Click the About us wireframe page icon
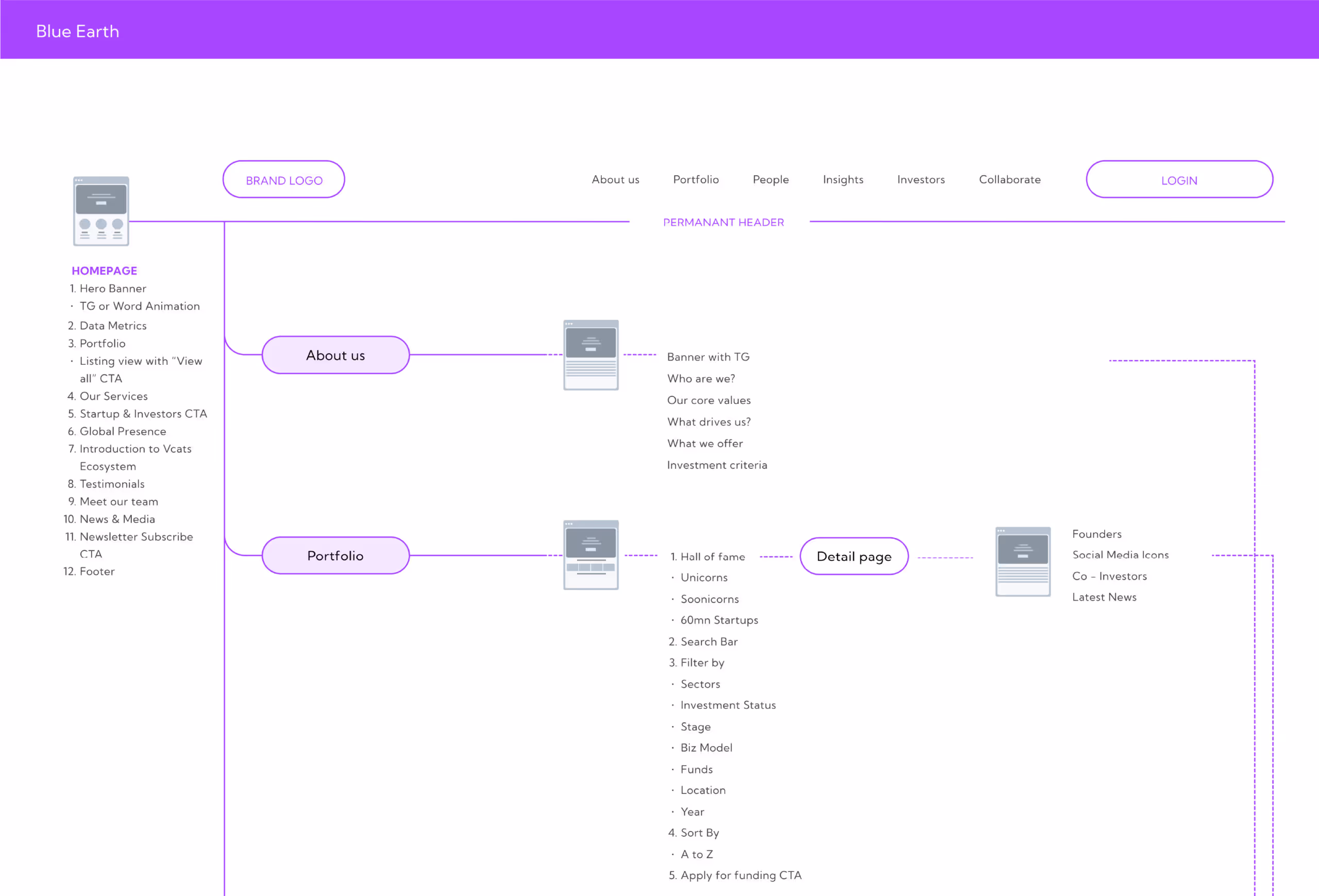The image size is (1319, 896). (x=590, y=355)
